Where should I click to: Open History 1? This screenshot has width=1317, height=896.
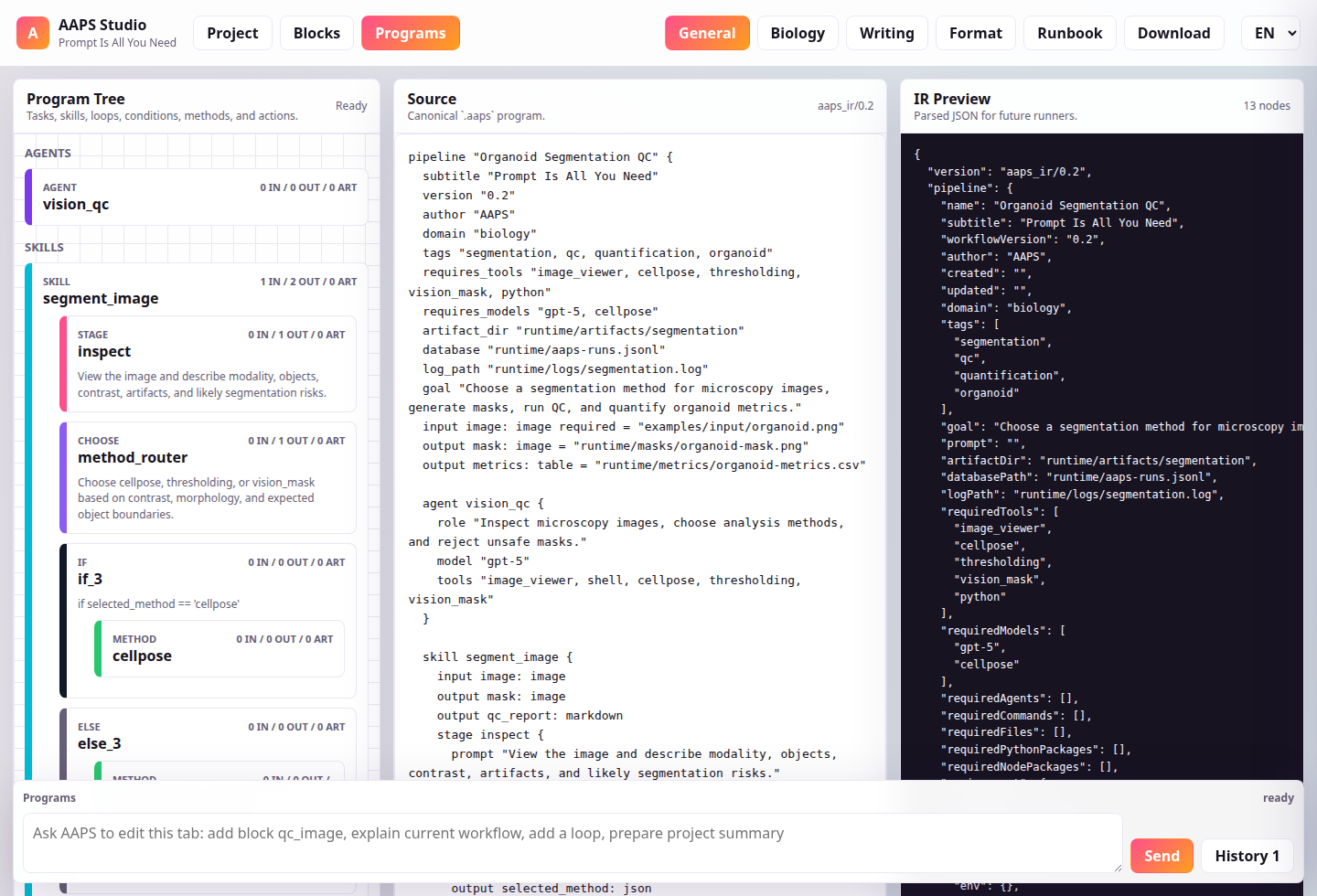[1247, 856]
